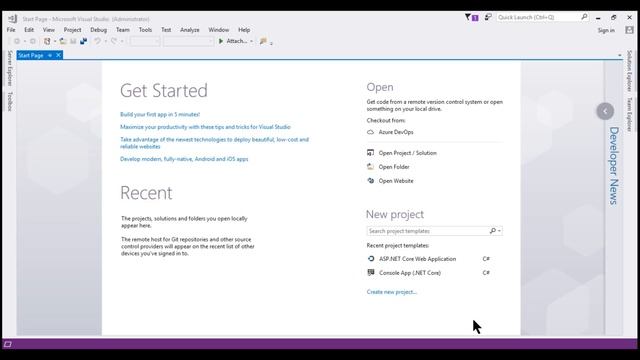Click the Save toolbar icon
The width and height of the screenshot is (640, 360).
(73, 41)
